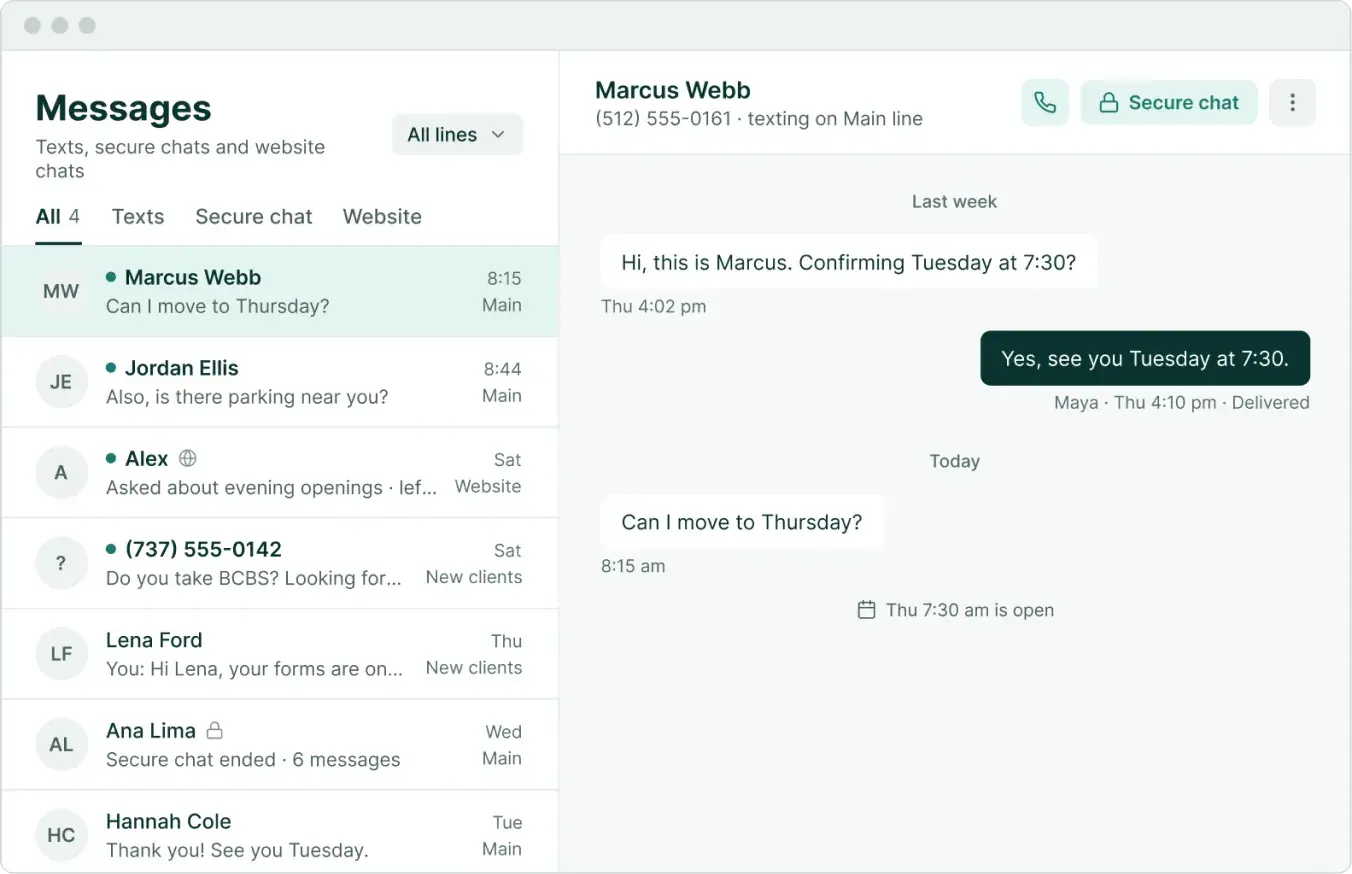Select the JE avatar for Jordan Ellis
Image resolution: width=1352 pixels, height=874 pixels.
(61, 382)
